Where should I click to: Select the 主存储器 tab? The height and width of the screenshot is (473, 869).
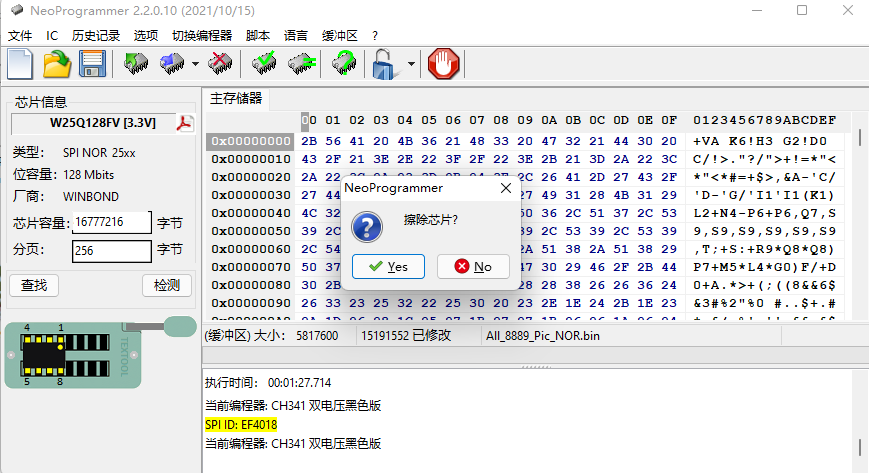click(236, 98)
